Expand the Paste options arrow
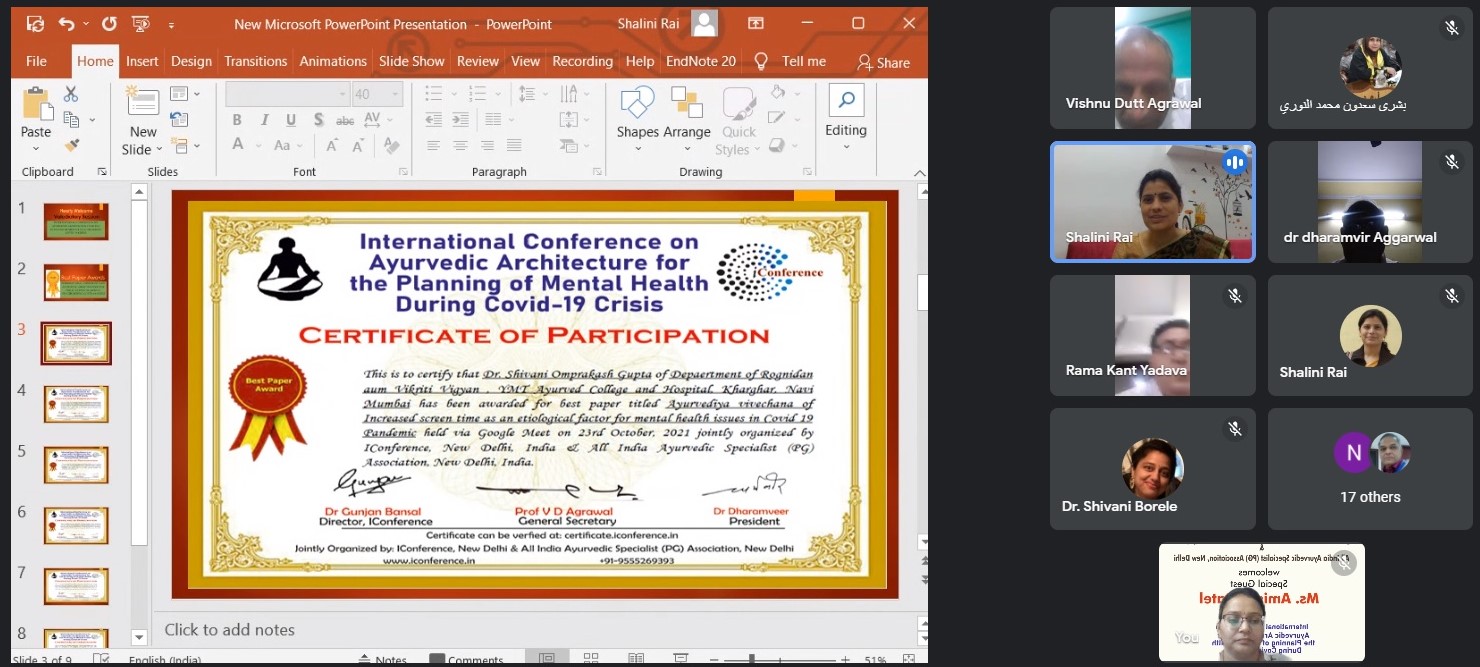 pos(36,147)
